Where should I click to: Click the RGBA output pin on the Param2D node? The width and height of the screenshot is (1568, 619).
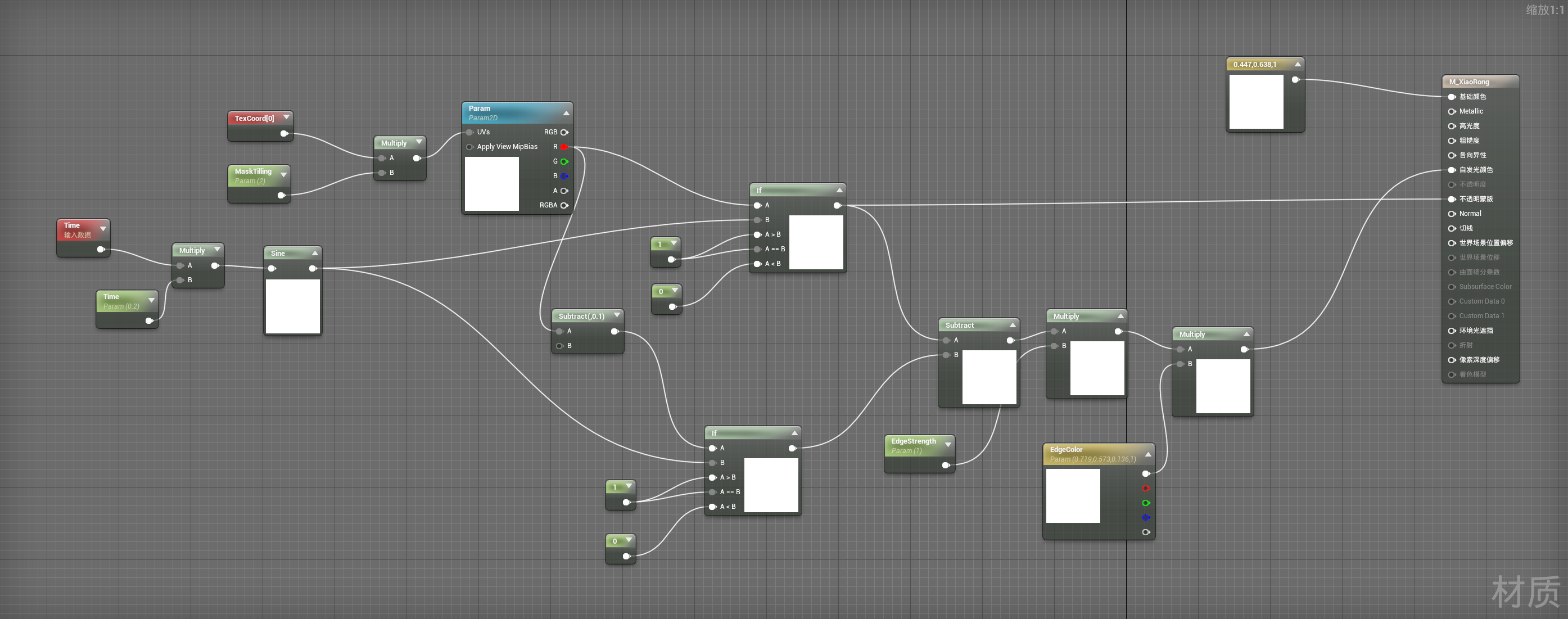pos(565,205)
